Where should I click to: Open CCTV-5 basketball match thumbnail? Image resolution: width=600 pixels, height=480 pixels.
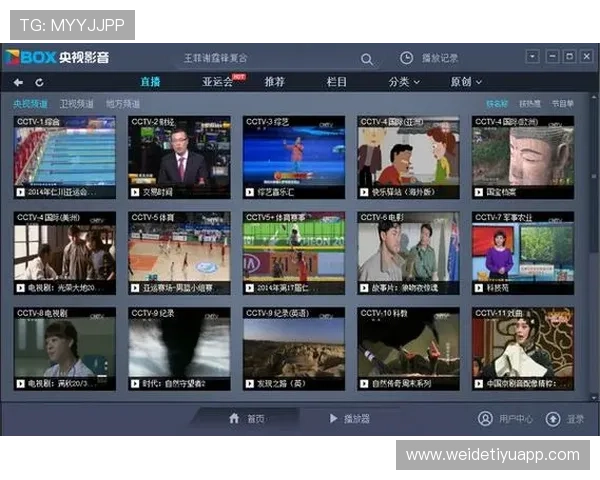(179, 253)
